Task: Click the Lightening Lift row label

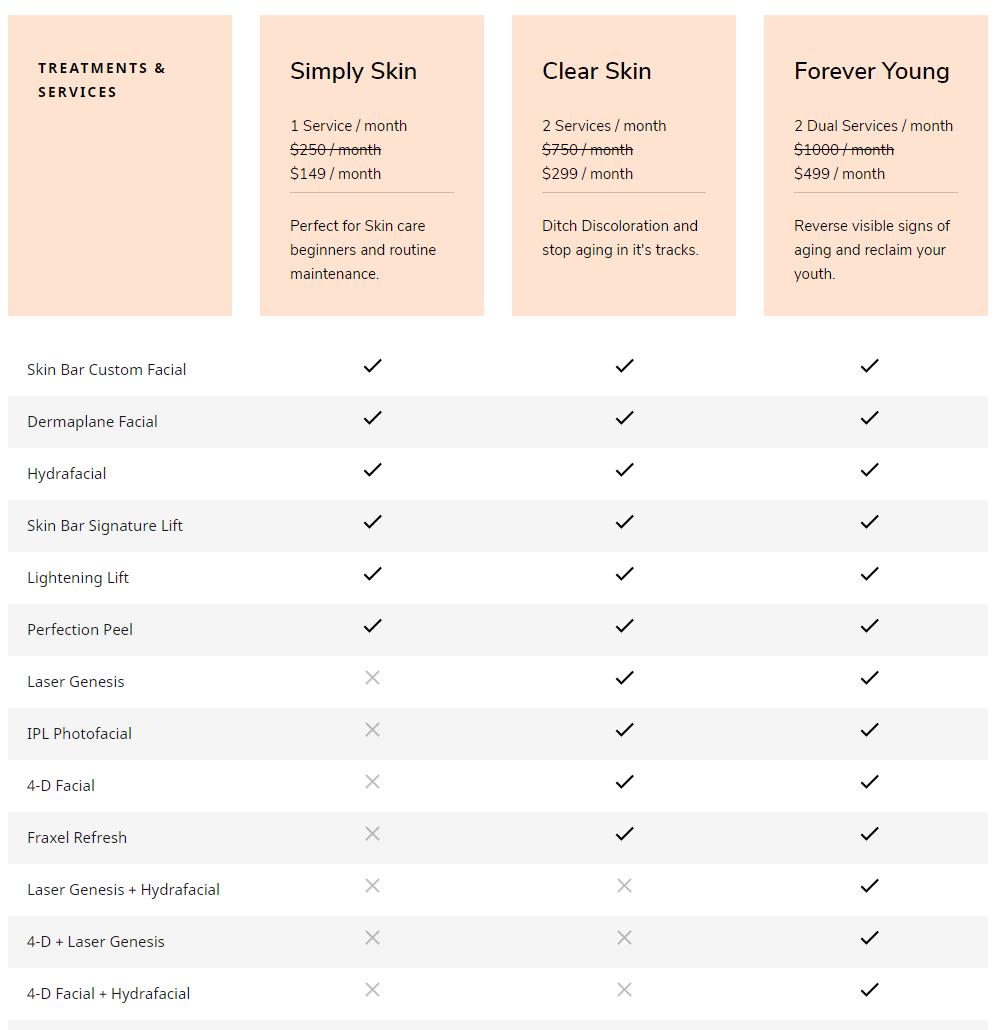Action: tap(78, 578)
